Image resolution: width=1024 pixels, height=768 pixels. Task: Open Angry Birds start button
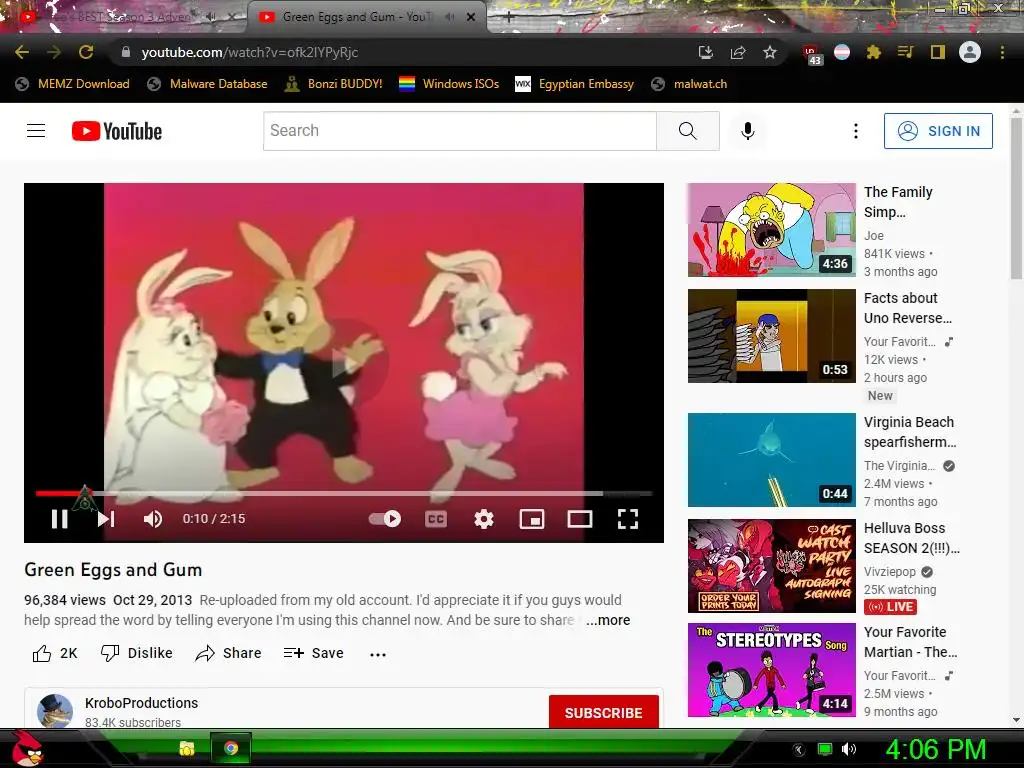(x=27, y=748)
